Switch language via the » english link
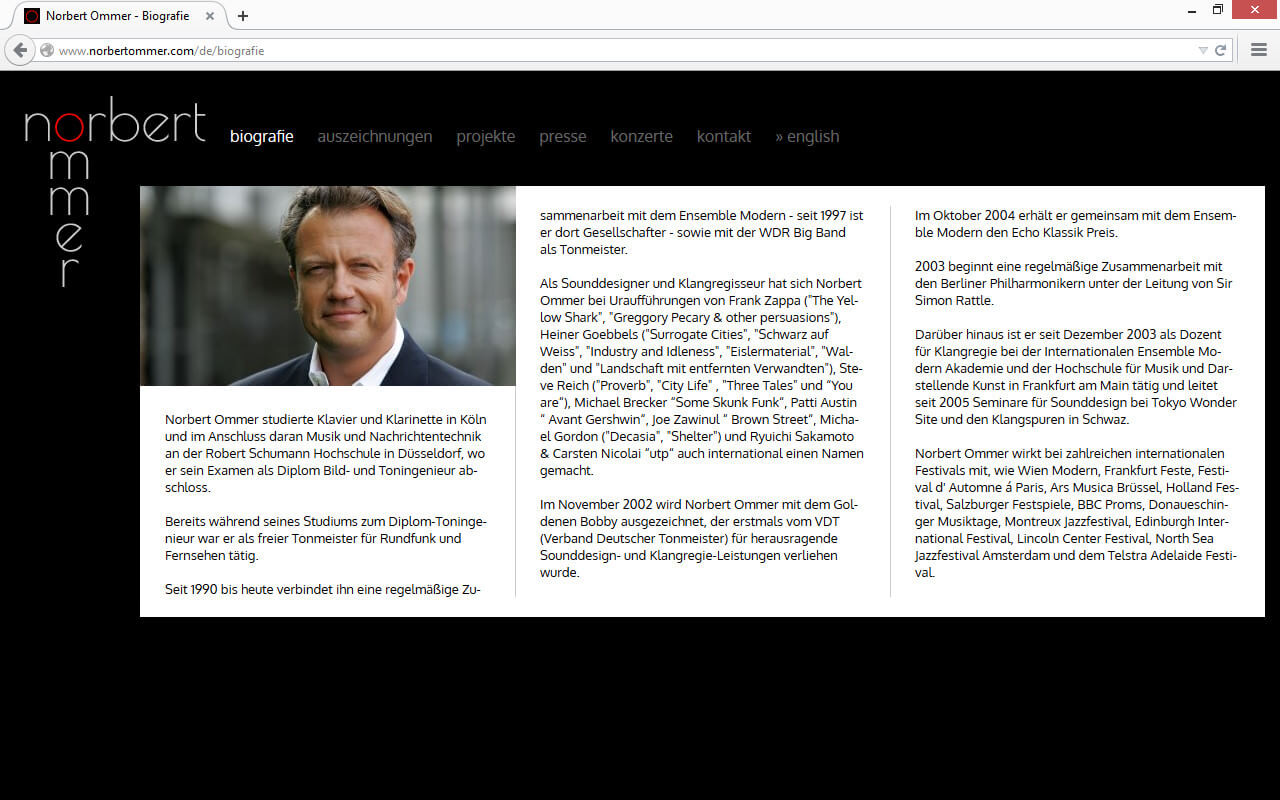 (x=807, y=136)
